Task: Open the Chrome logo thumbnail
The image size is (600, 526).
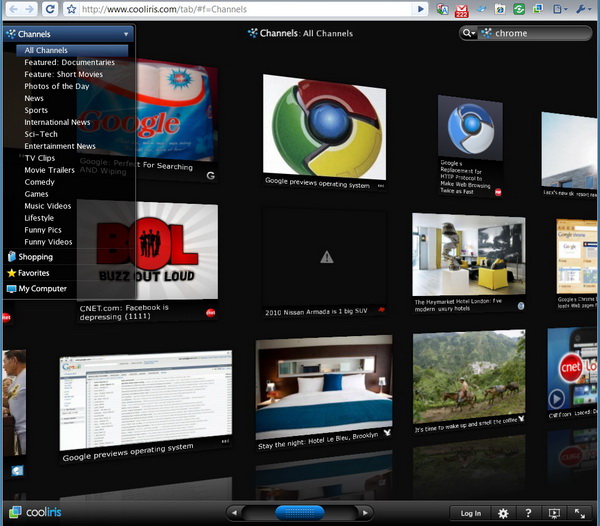Action: coord(324,127)
